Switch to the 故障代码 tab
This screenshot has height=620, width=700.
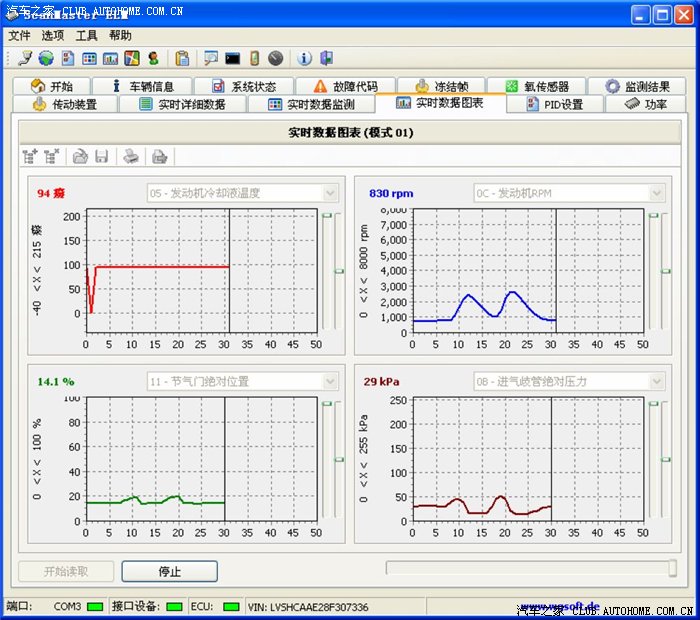coord(344,87)
